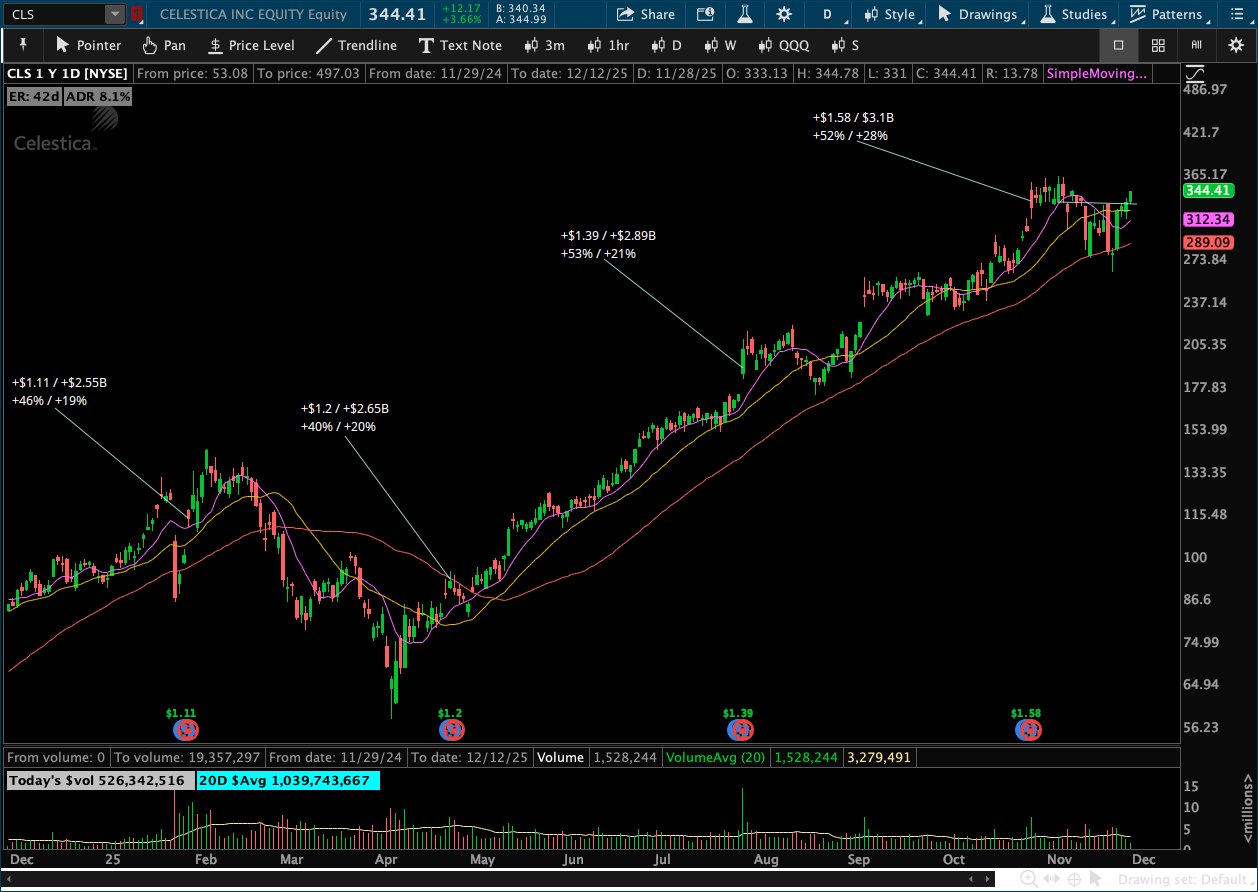
Task: Select the Text Note tool
Action: [460, 45]
